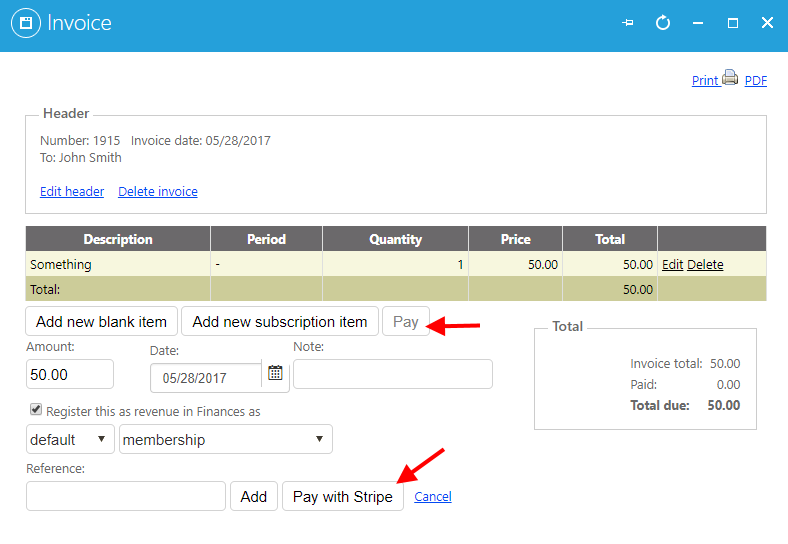Toggle Register this as revenue checkbox

36,409
